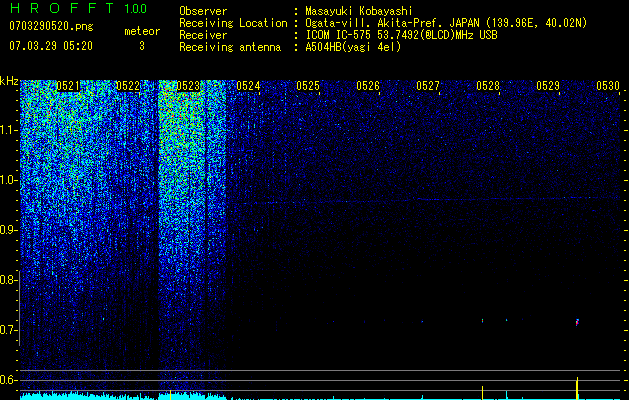This screenshot has height=400, width=629.
Task: Click the timestamp 07.03.29 05:20
Action: (x=51, y=46)
